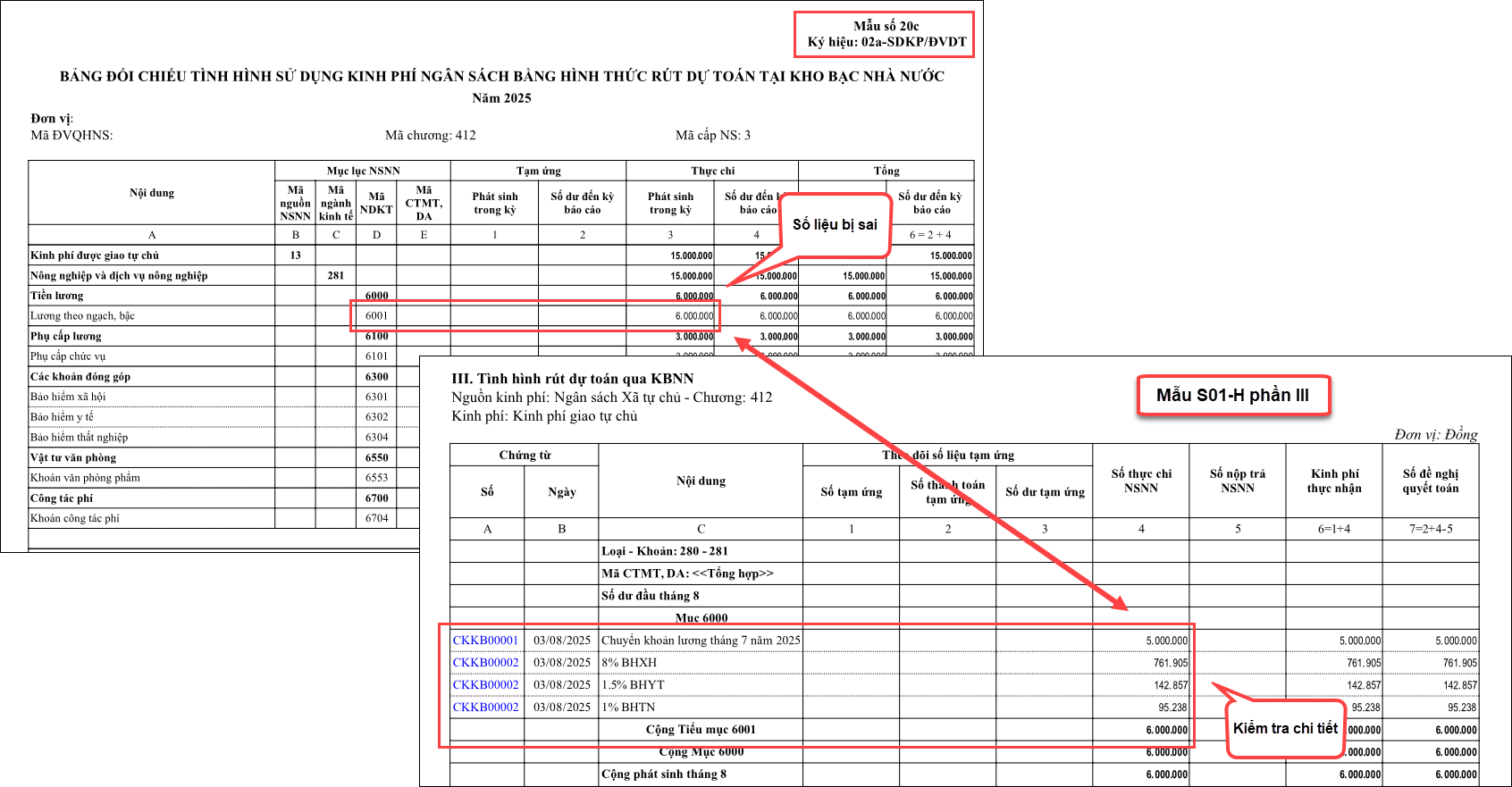The width and height of the screenshot is (1512, 787).
Task: Click the 'Kinh phí: Kinh phí giao tự chủ' line
Action: 544,416
